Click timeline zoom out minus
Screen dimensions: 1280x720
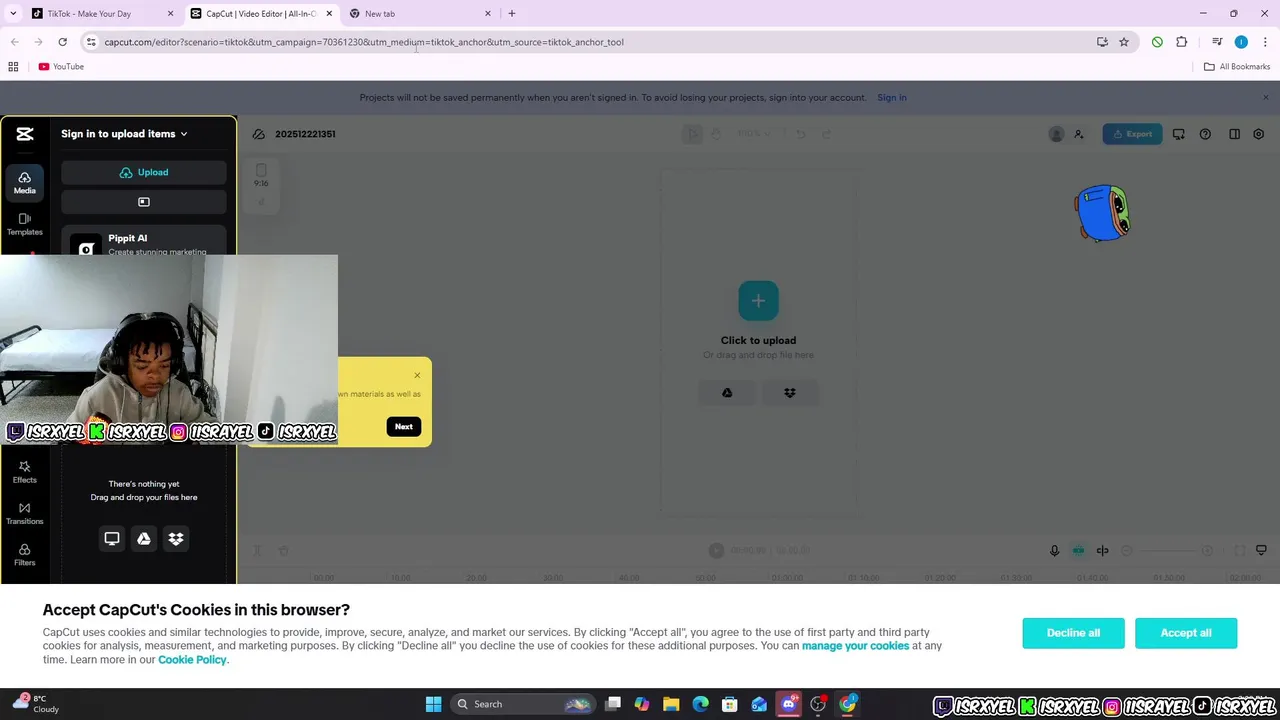click(1127, 551)
